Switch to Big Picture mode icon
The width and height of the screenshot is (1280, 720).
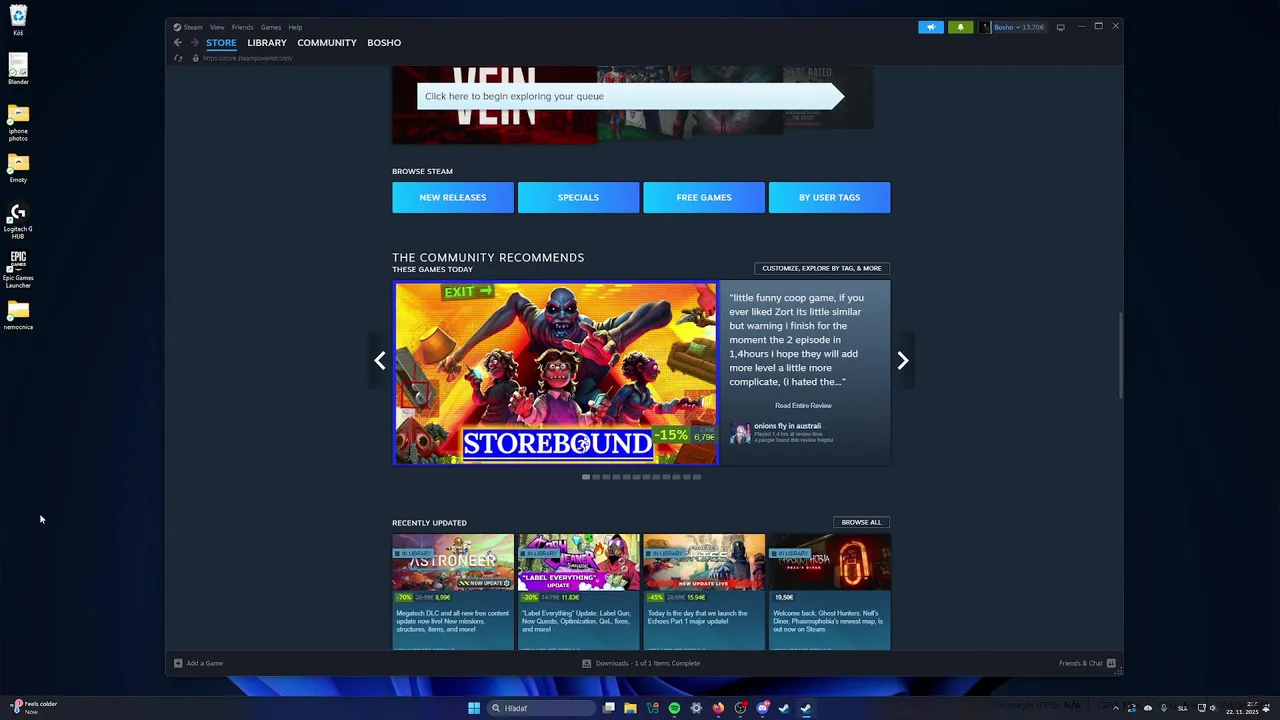pos(1061,27)
